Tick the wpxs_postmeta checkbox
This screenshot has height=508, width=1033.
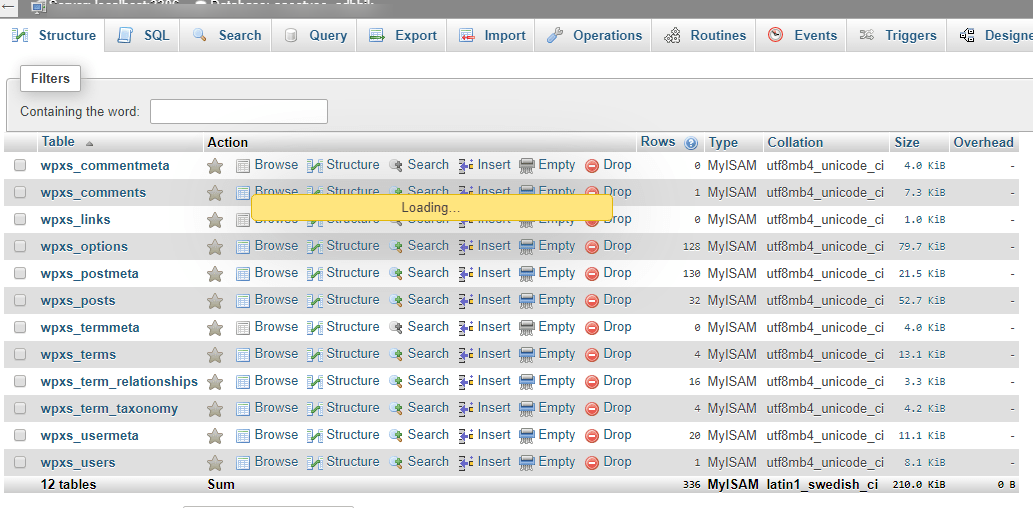(20, 273)
